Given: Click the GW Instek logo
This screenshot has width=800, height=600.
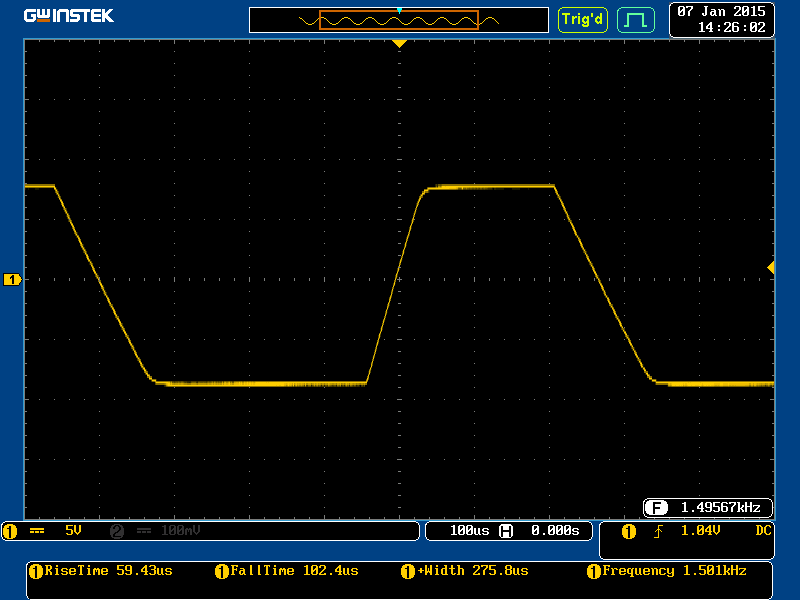Looking at the screenshot, I should pos(69,16).
